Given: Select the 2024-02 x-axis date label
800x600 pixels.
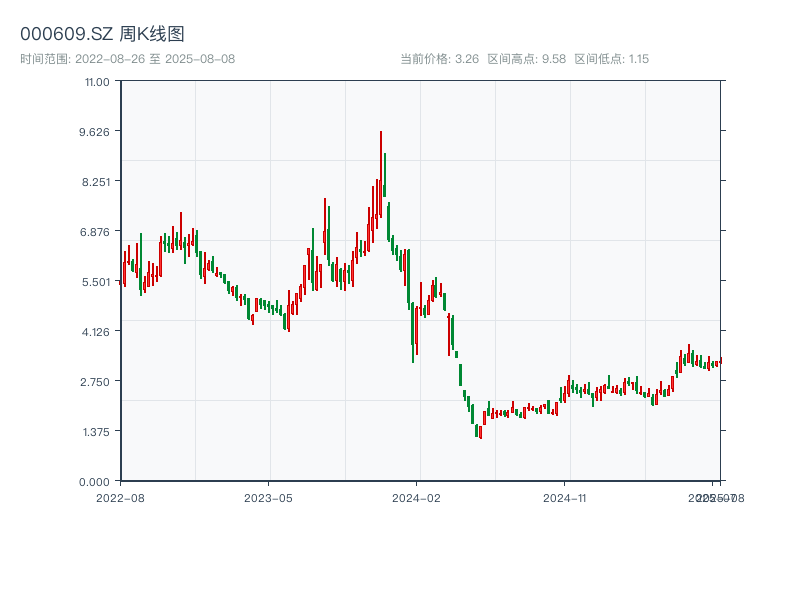Looking at the screenshot, I should 417,497.
